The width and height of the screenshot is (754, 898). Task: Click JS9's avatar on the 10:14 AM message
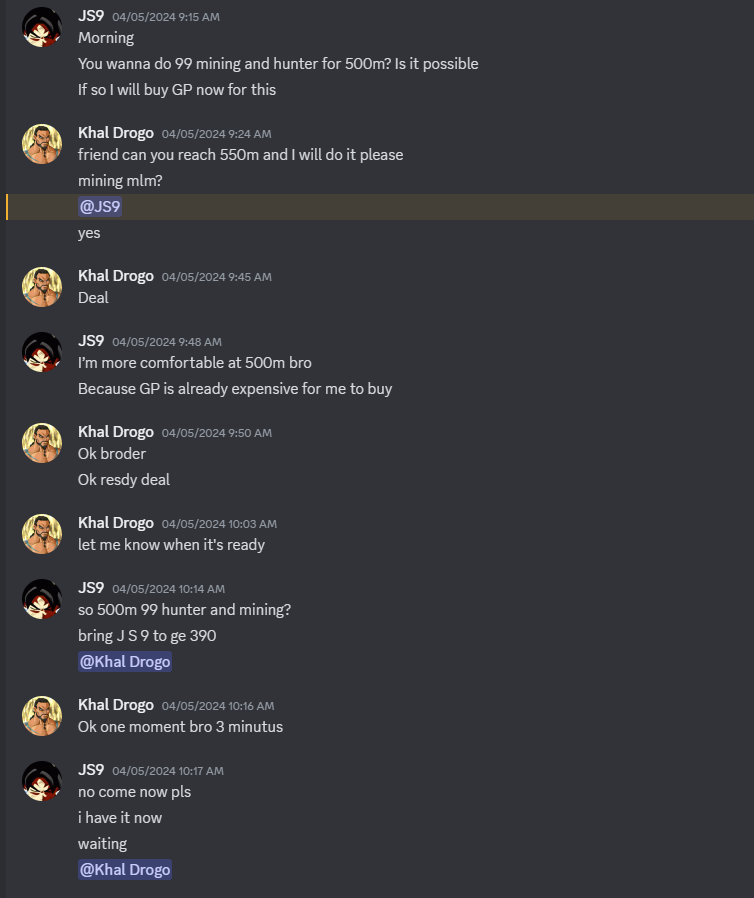pyautogui.click(x=42, y=599)
